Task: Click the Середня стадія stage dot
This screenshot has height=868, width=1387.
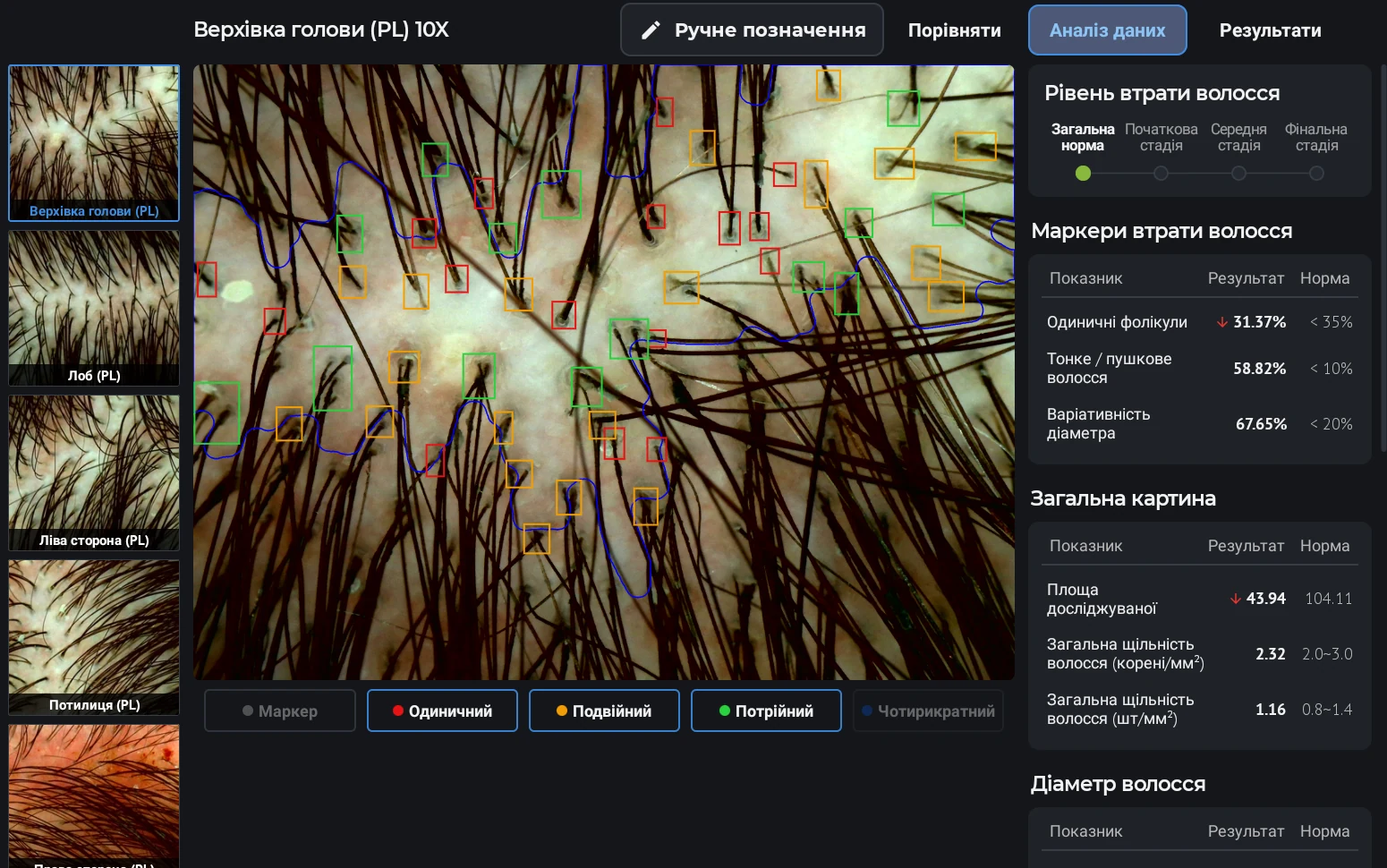Action: coord(1238,174)
